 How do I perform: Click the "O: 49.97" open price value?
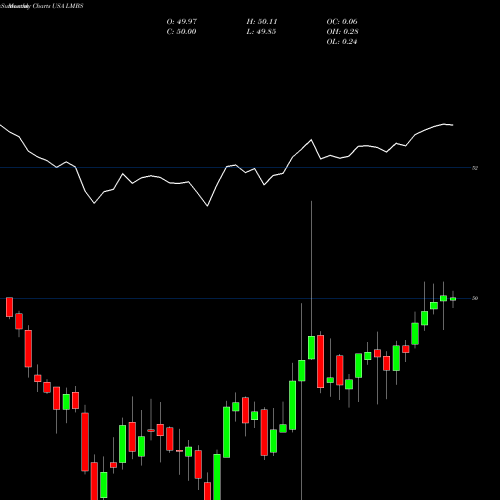[182, 22]
